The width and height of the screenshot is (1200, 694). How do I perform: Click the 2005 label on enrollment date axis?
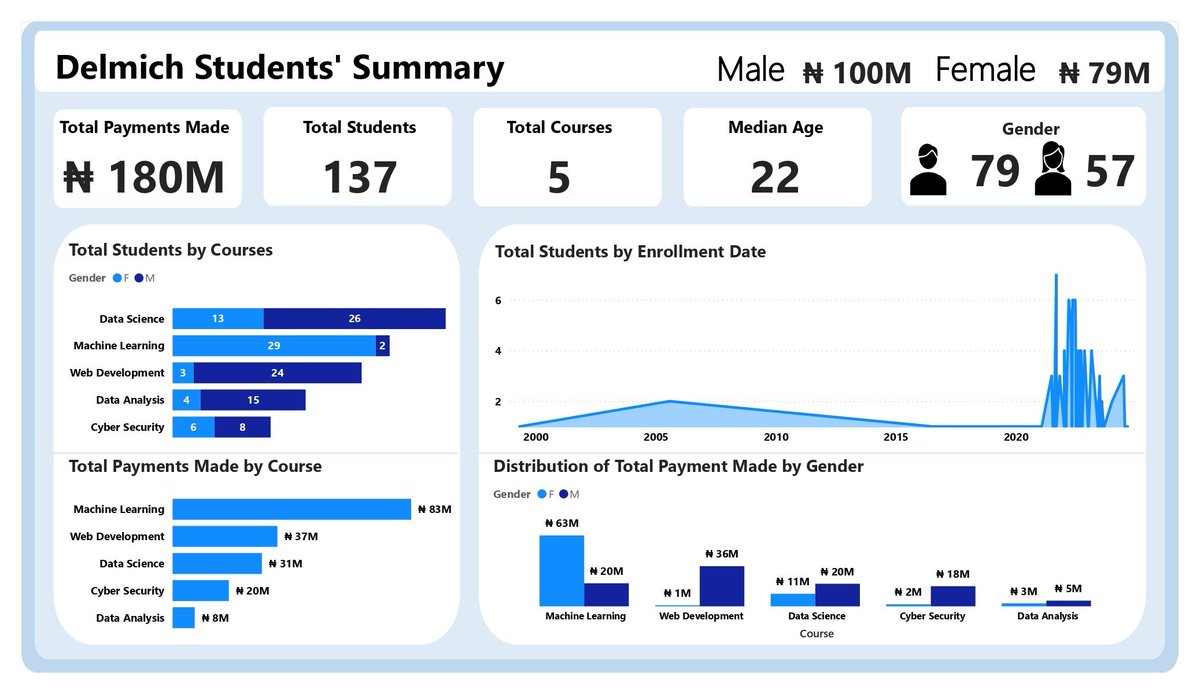point(656,437)
